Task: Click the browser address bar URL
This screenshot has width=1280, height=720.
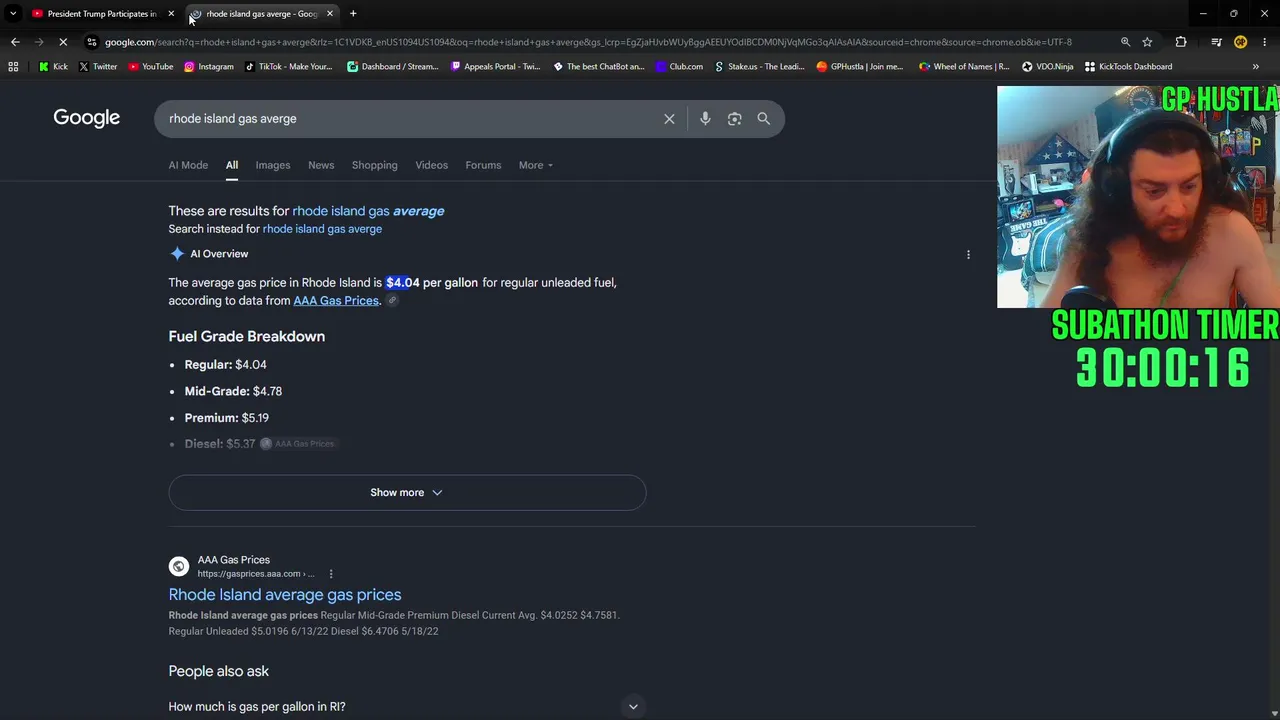Action: (x=588, y=42)
